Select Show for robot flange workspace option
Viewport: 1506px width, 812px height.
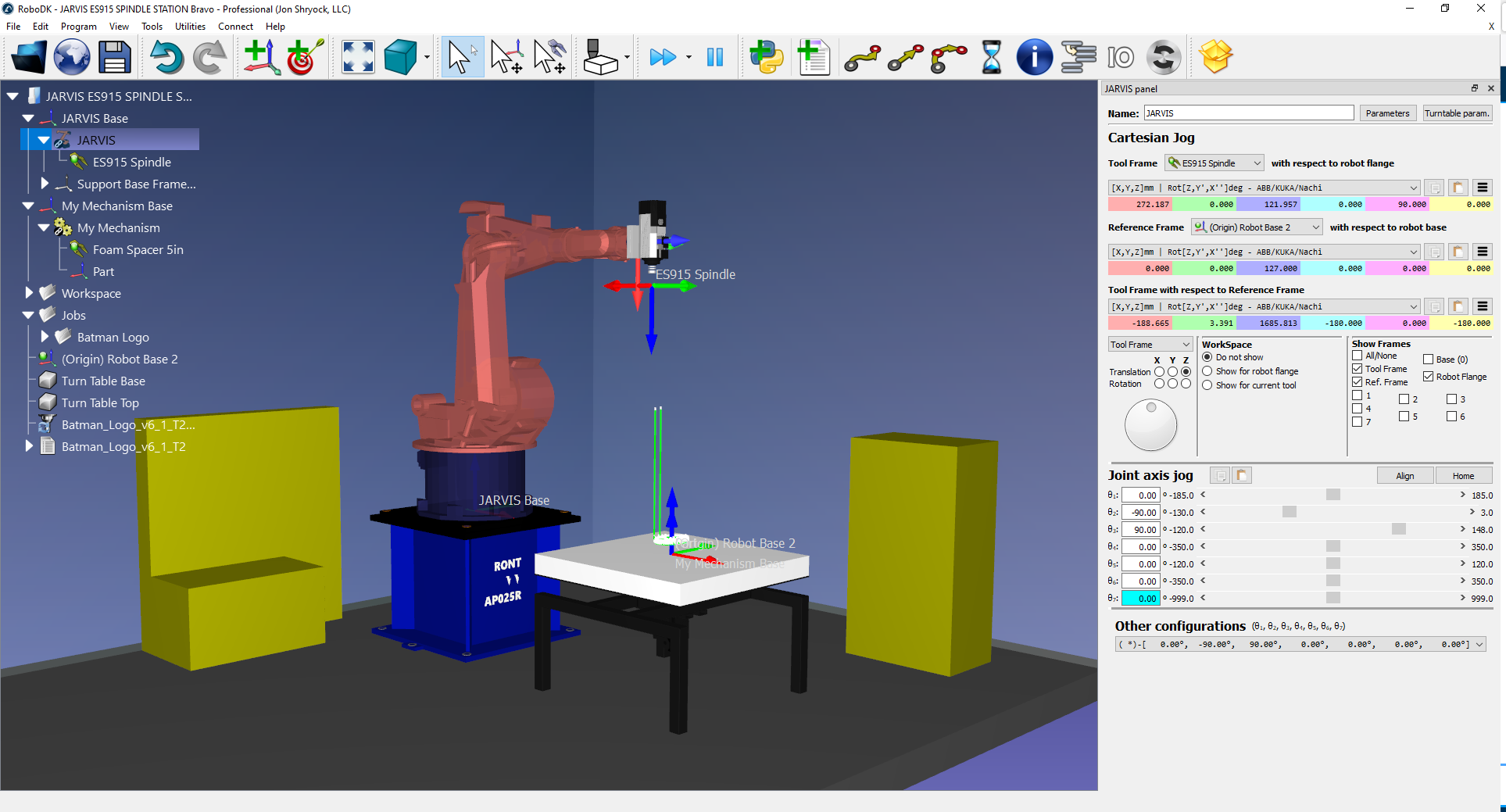point(1207,371)
